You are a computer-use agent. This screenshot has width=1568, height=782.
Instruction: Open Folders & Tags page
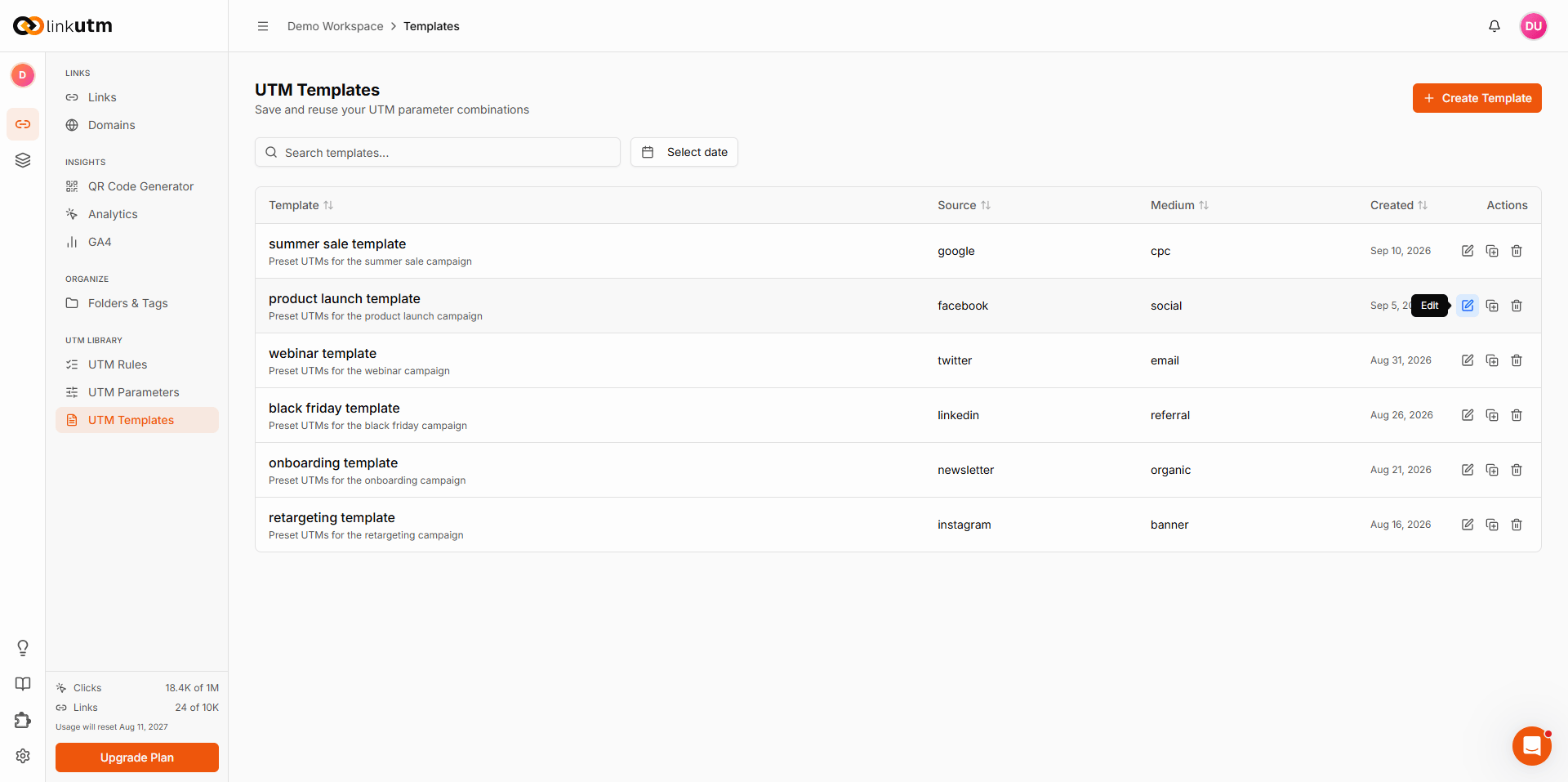(137, 303)
